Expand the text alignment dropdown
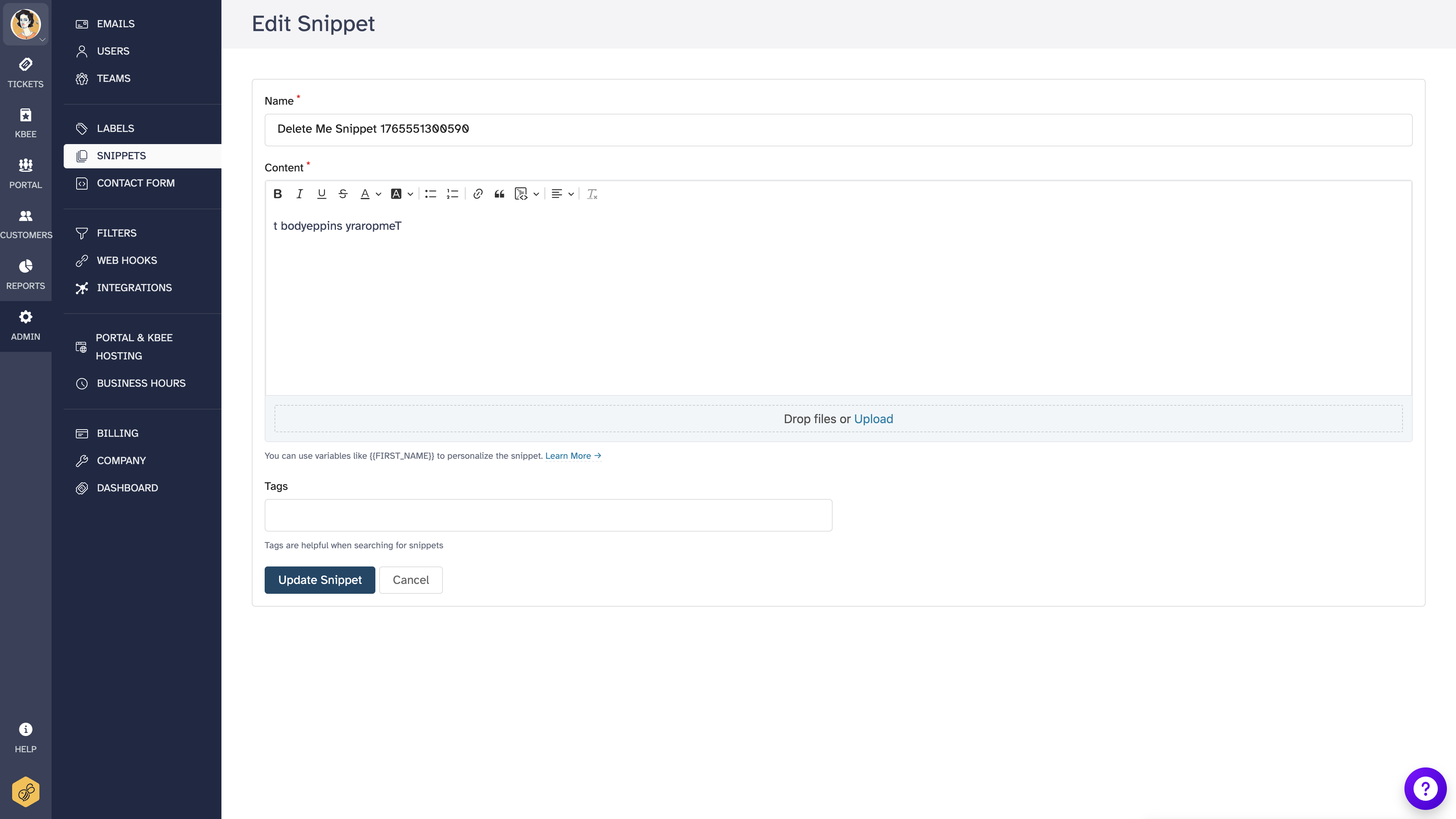This screenshot has height=819, width=1456. coord(571,194)
